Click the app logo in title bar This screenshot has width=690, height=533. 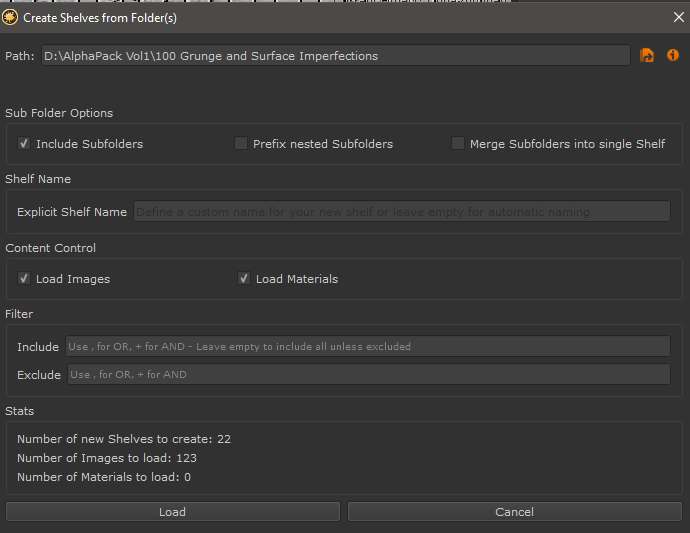pos(11,17)
